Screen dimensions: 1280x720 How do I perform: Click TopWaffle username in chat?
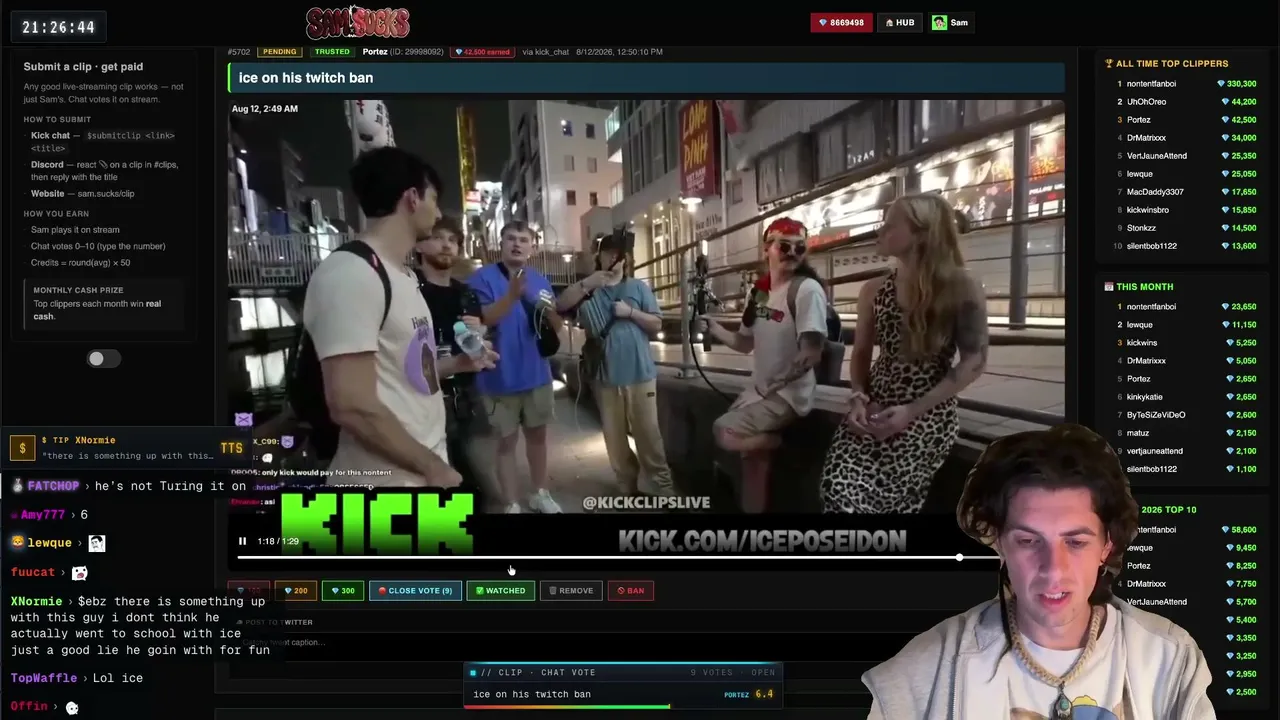pyautogui.click(x=44, y=678)
